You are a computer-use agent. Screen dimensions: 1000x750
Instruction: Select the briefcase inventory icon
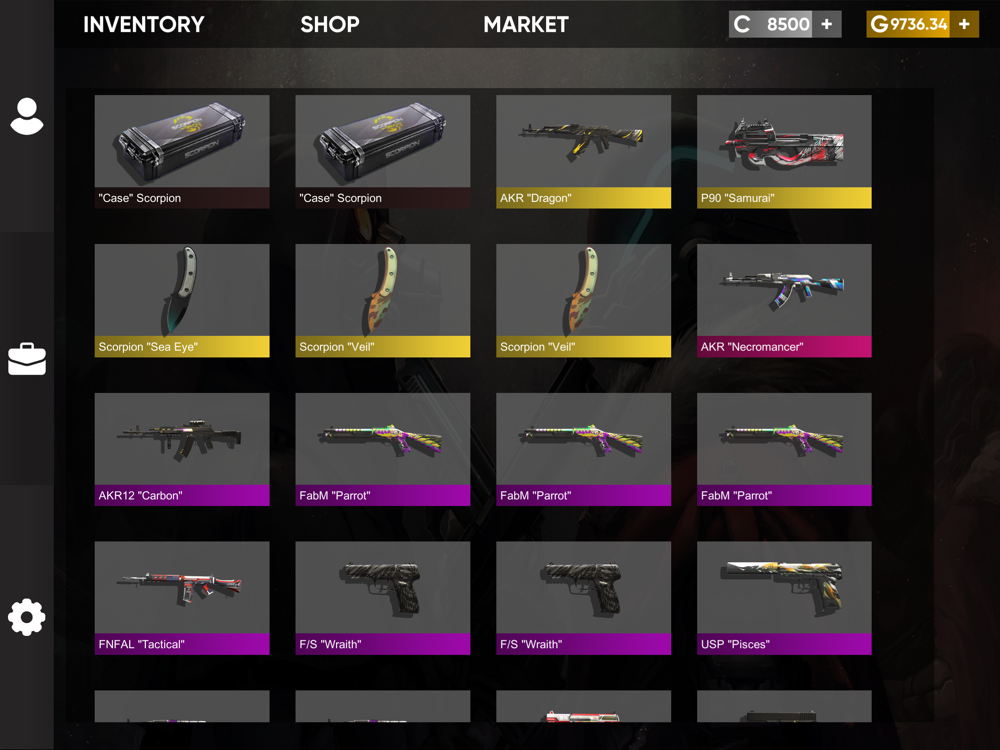click(27, 359)
